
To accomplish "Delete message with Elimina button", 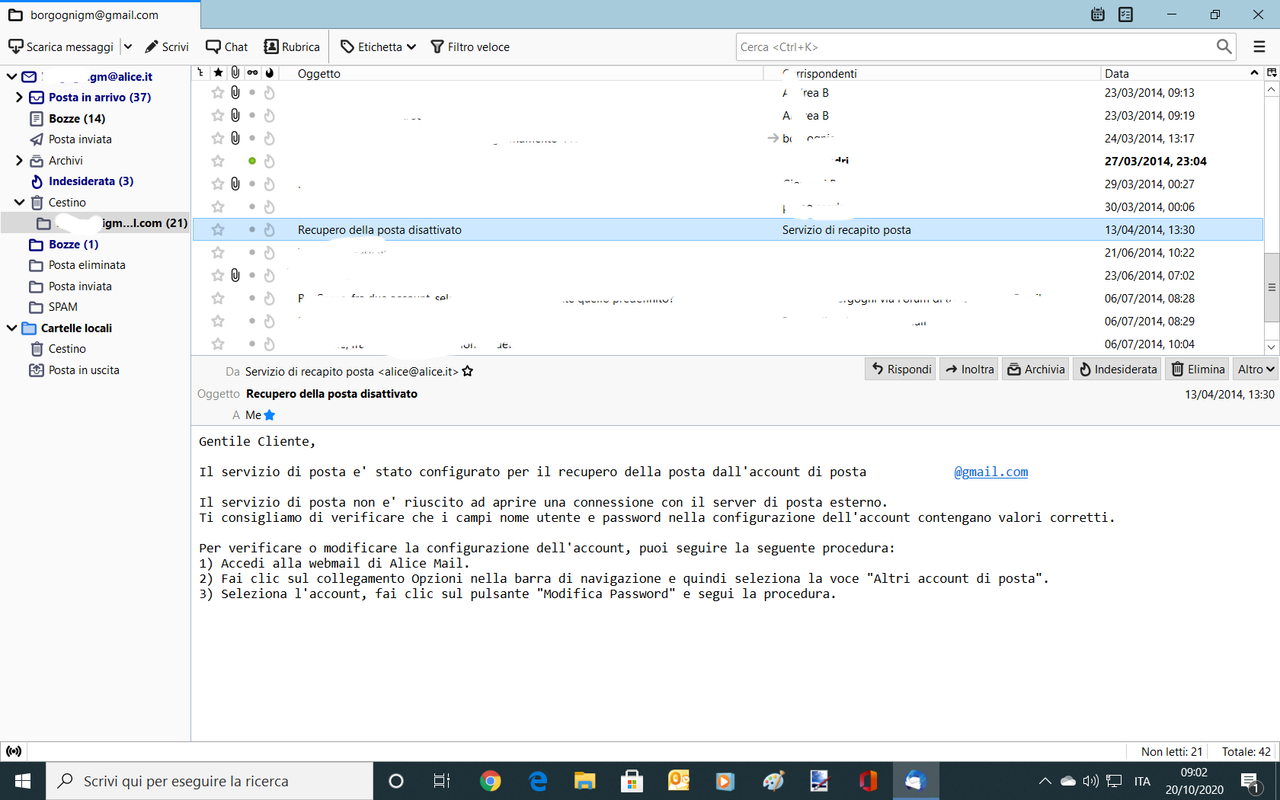I will (x=1198, y=369).
